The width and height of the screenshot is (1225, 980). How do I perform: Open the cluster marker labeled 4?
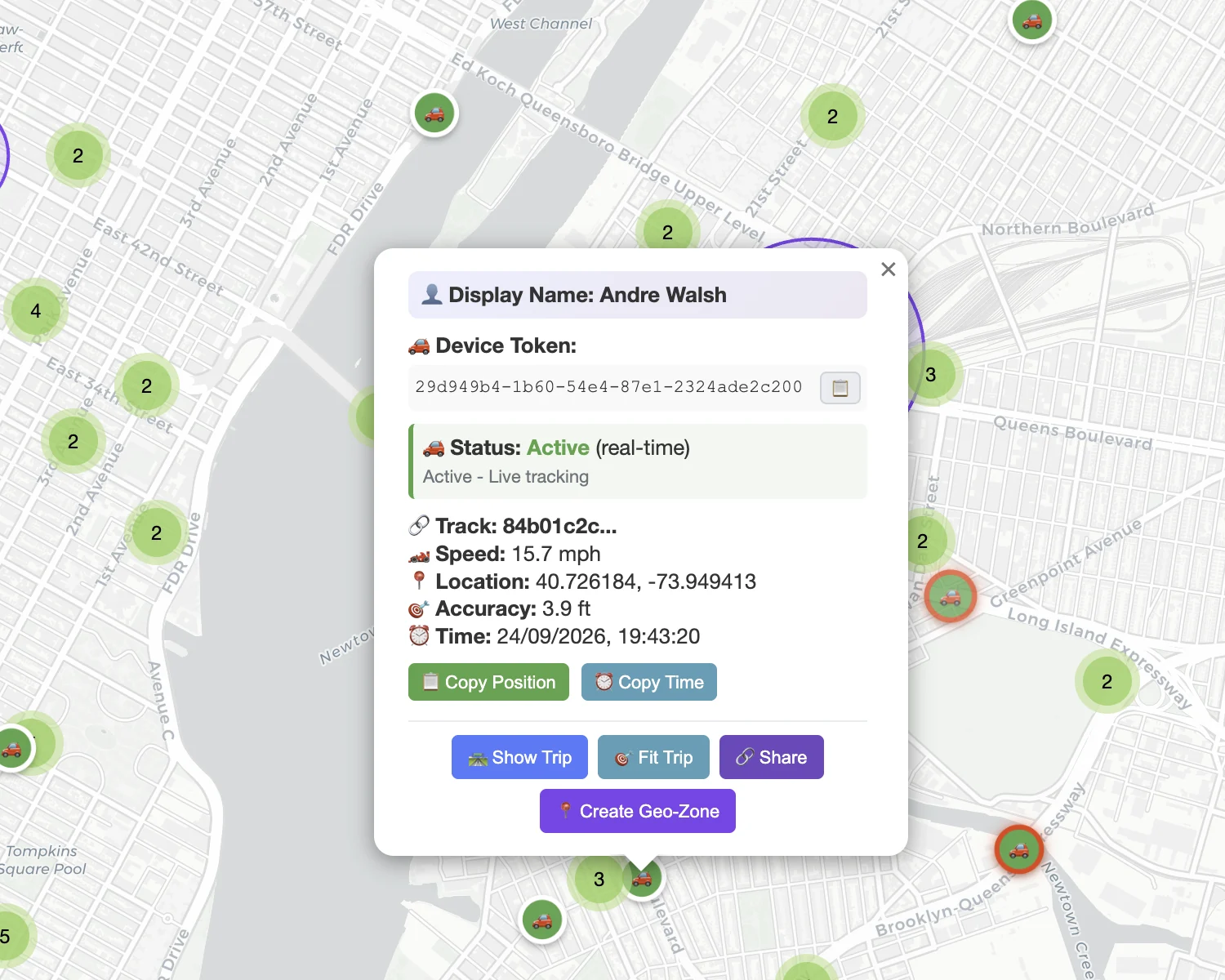[x=35, y=311]
